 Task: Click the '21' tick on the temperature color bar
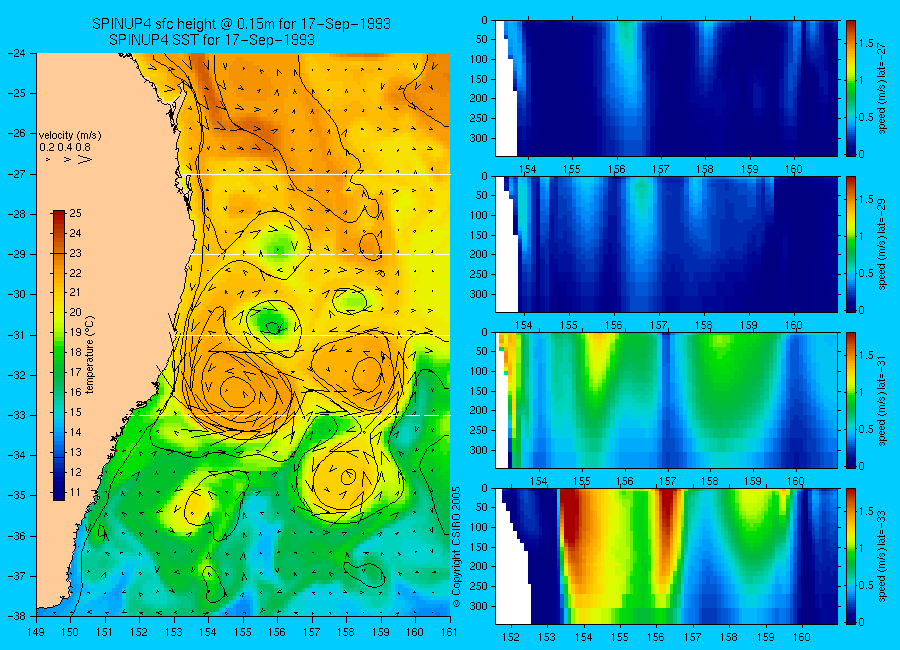click(x=75, y=292)
